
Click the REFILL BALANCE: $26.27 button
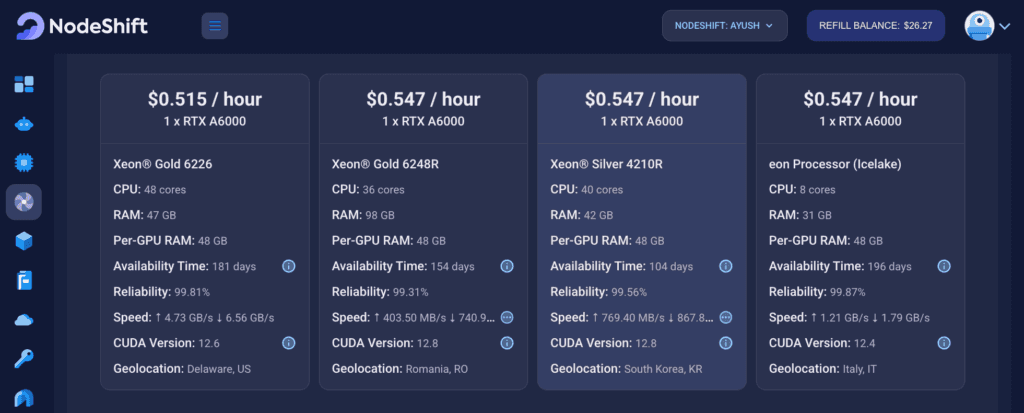point(876,25)
